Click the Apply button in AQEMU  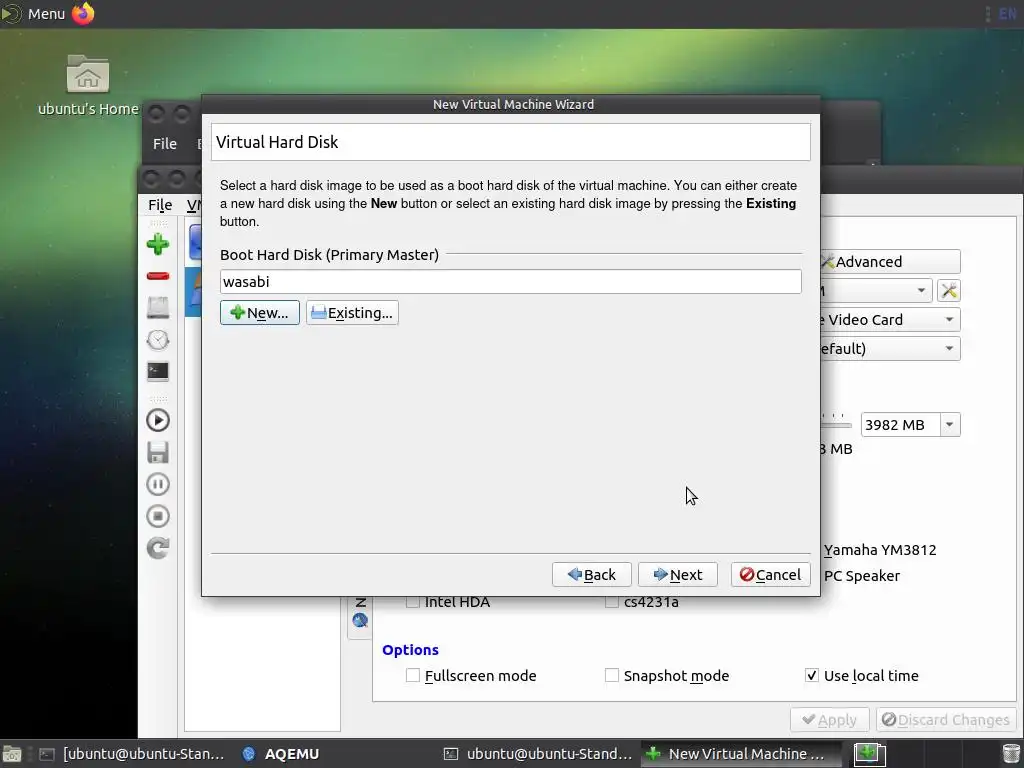point(829,720)
